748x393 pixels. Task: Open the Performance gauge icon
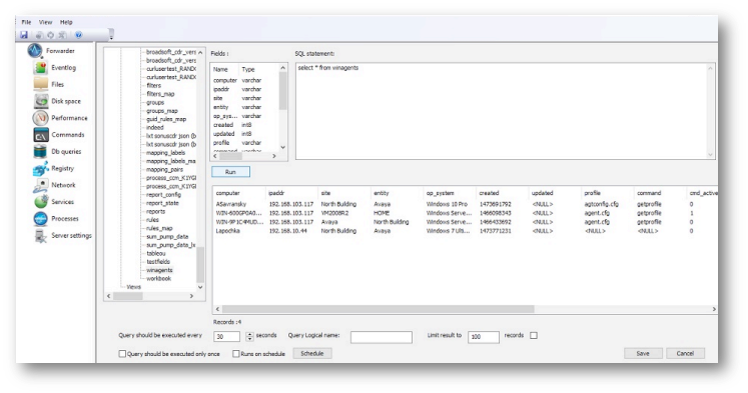coord(41,118)
